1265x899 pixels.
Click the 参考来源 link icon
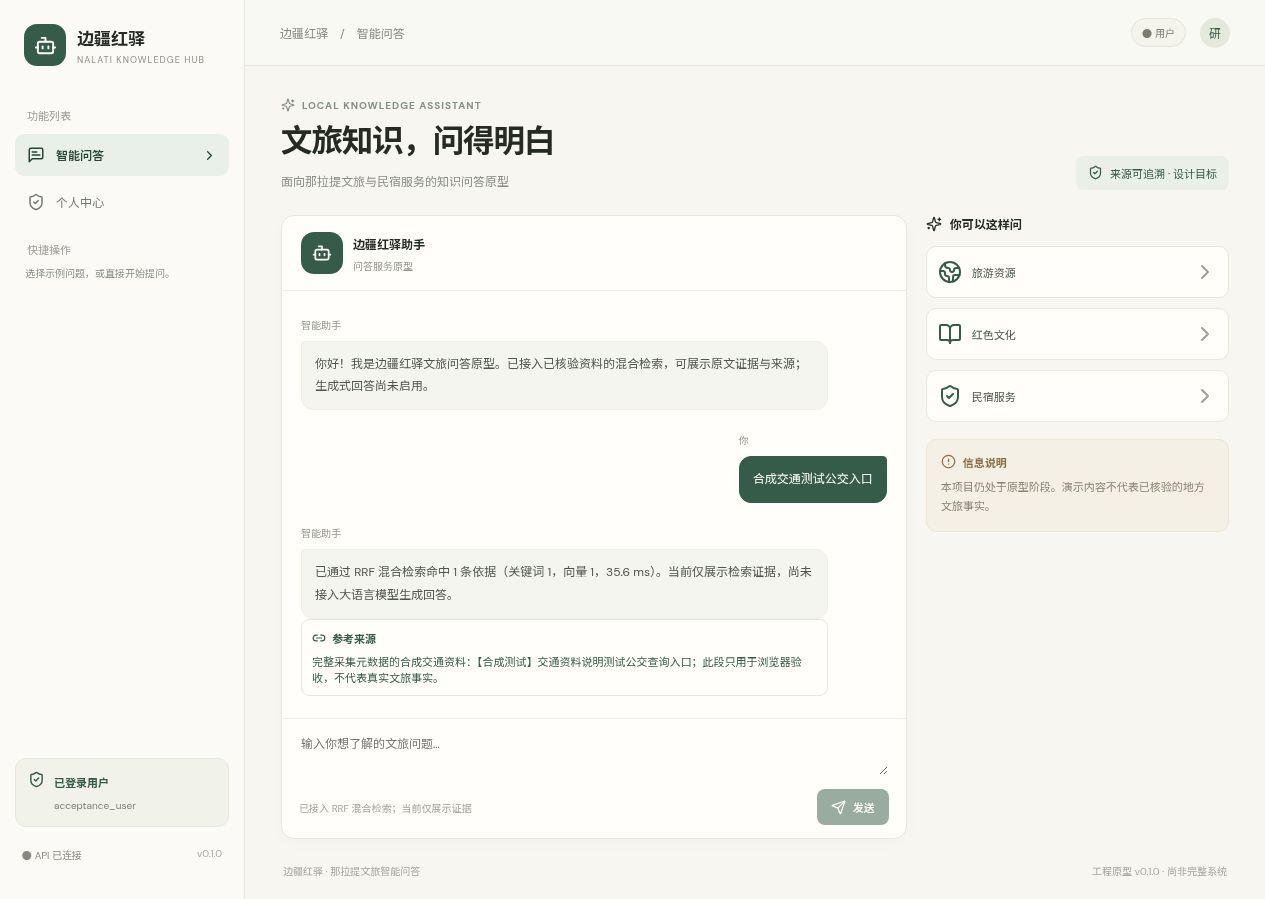pos(319,638)
